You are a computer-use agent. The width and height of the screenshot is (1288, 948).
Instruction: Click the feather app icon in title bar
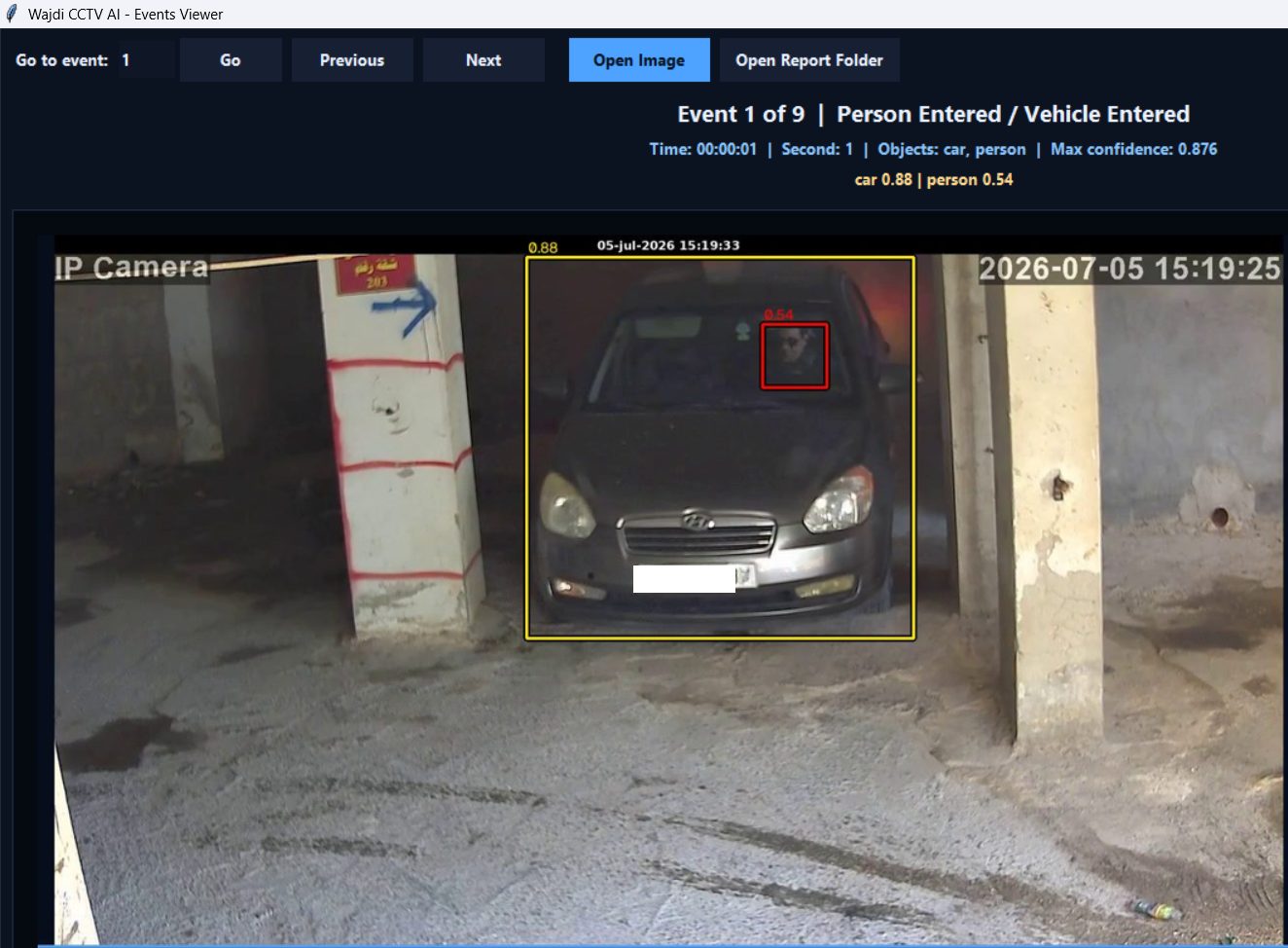coord(12,14)
